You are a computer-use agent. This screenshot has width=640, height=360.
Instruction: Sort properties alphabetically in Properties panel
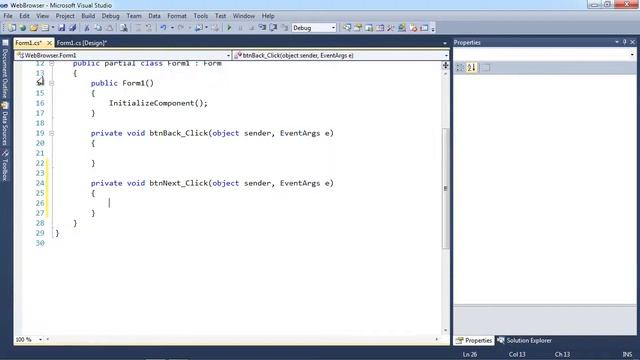[x=472, y=68]
